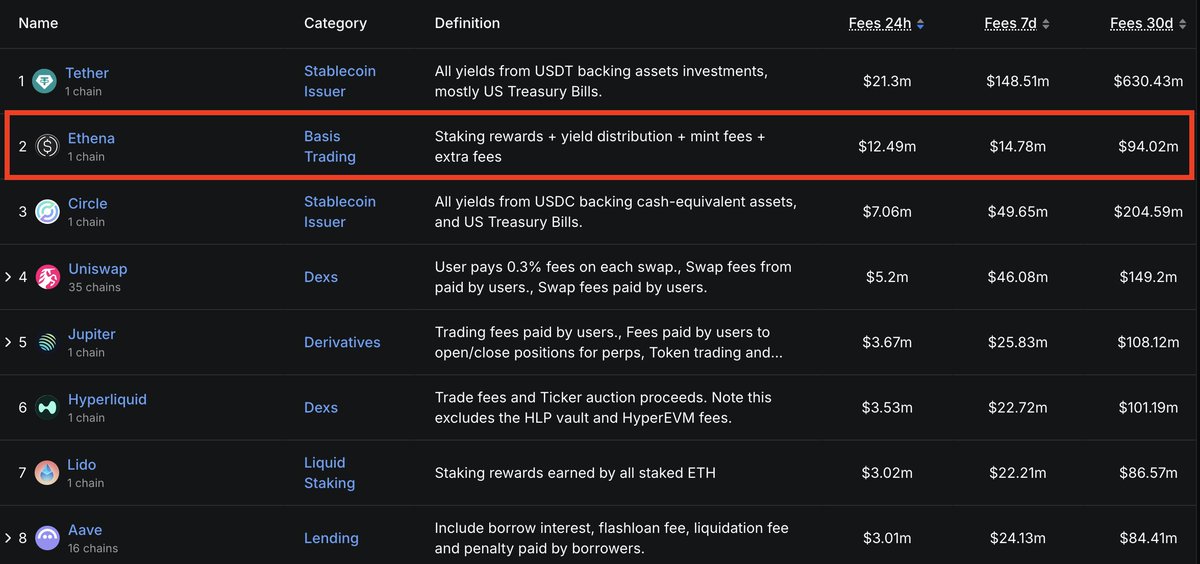
Task: Click Tether's $21.3m 24h fees
Action: coord(886,81)
